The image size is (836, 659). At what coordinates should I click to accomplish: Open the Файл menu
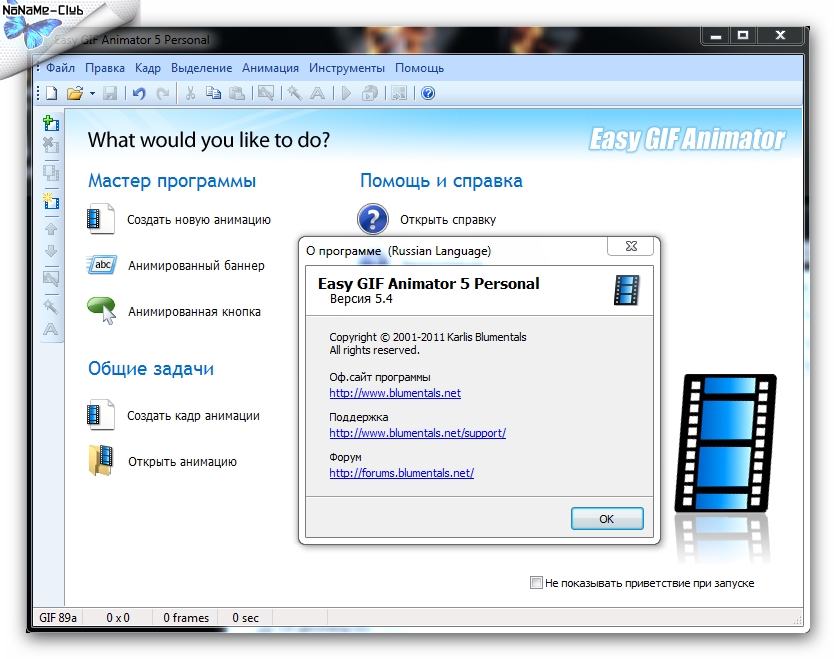pyautogui.click(x=60, y=68)
